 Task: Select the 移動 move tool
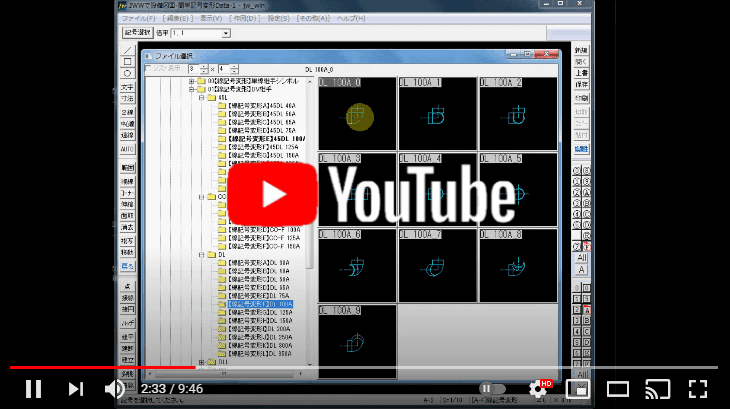coord(127,252)
